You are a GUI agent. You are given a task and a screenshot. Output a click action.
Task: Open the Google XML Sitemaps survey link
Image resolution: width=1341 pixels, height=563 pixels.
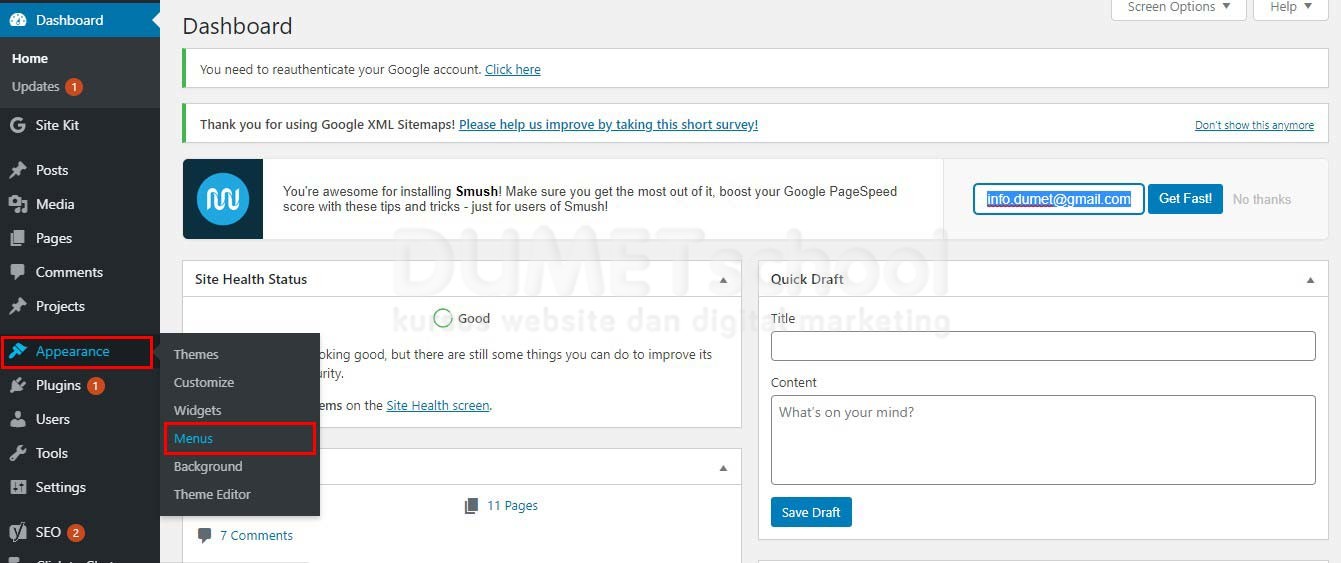tap(608, 125)
